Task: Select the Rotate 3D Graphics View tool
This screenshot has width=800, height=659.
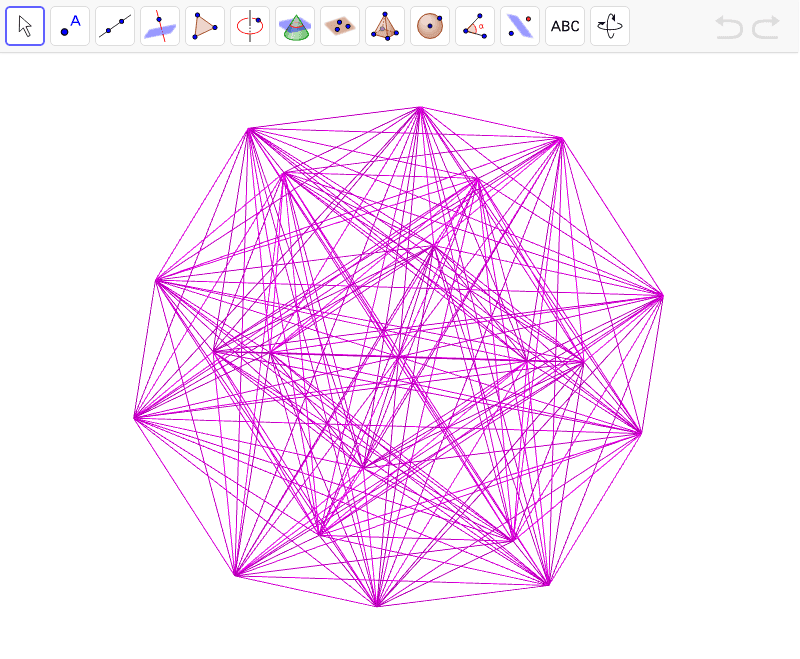Action: tap(609, 26)
